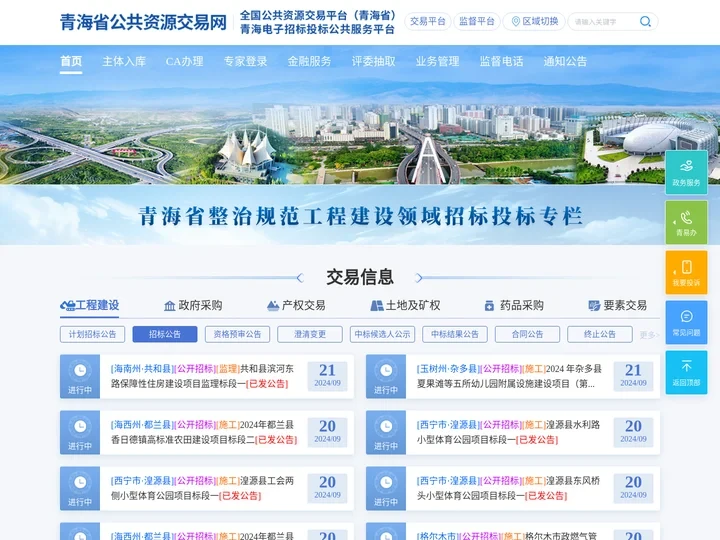720x540 pixels.
Task: Select 招标公告 filter
Action: pos(165,334)
